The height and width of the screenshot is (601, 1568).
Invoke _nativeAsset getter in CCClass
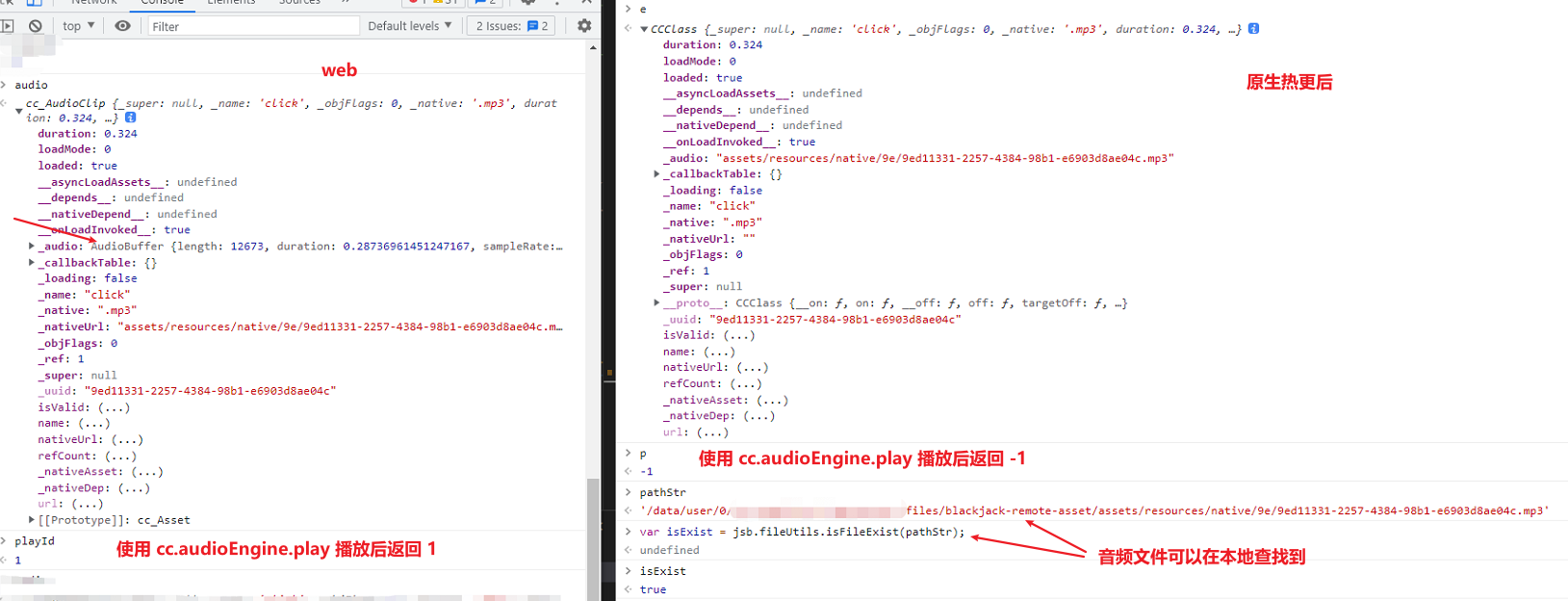[772, 400]
